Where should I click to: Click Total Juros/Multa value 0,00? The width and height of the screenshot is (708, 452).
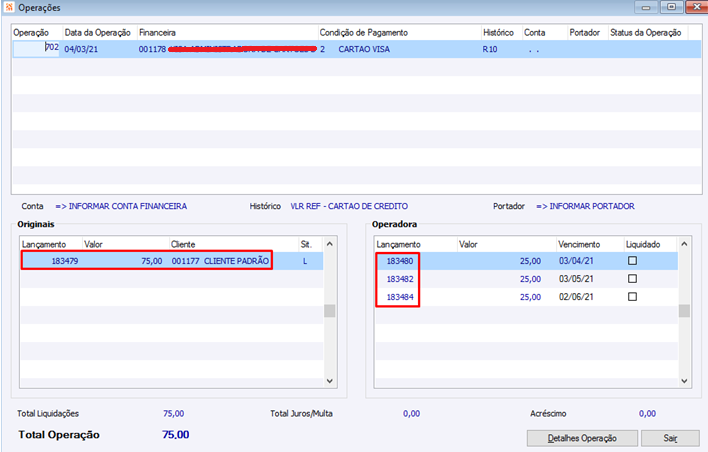pos(411,414)
